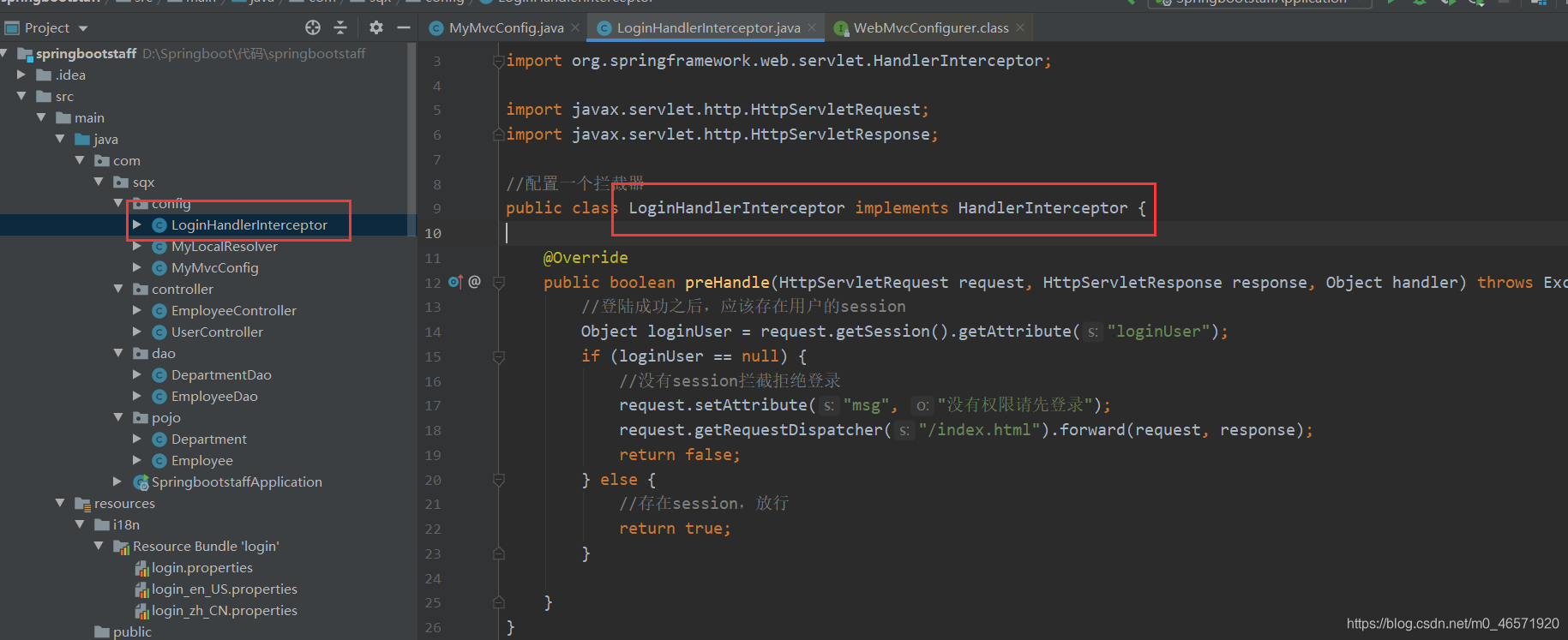Fold the import block at line 3
The width and height of the screenshot is (1568, 640).
[x=499, y=61]
